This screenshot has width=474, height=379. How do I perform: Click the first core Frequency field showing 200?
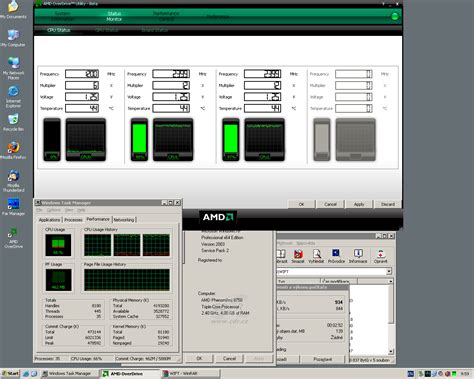point(82,74)
